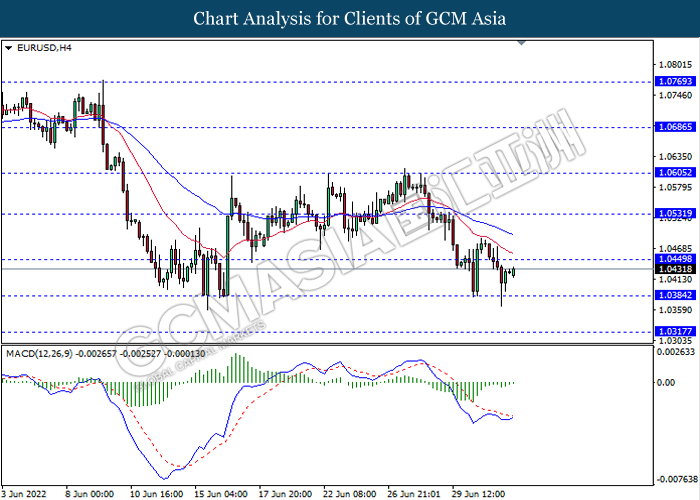Image resolution: width=700 pixels, height=500 pixels.
Task: Click the 1.04130 axis value
Action: [675, 280]
